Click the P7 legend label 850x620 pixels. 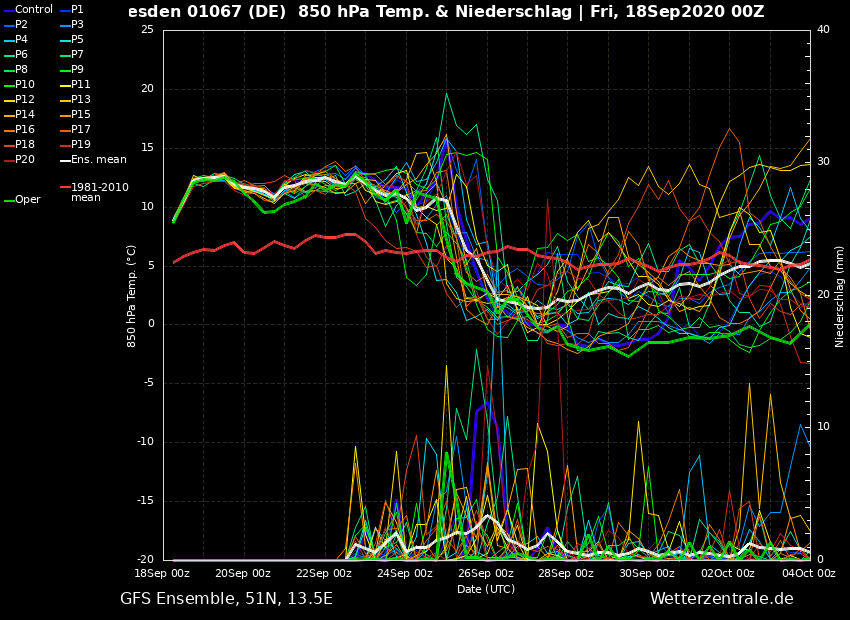pos(77,54)
